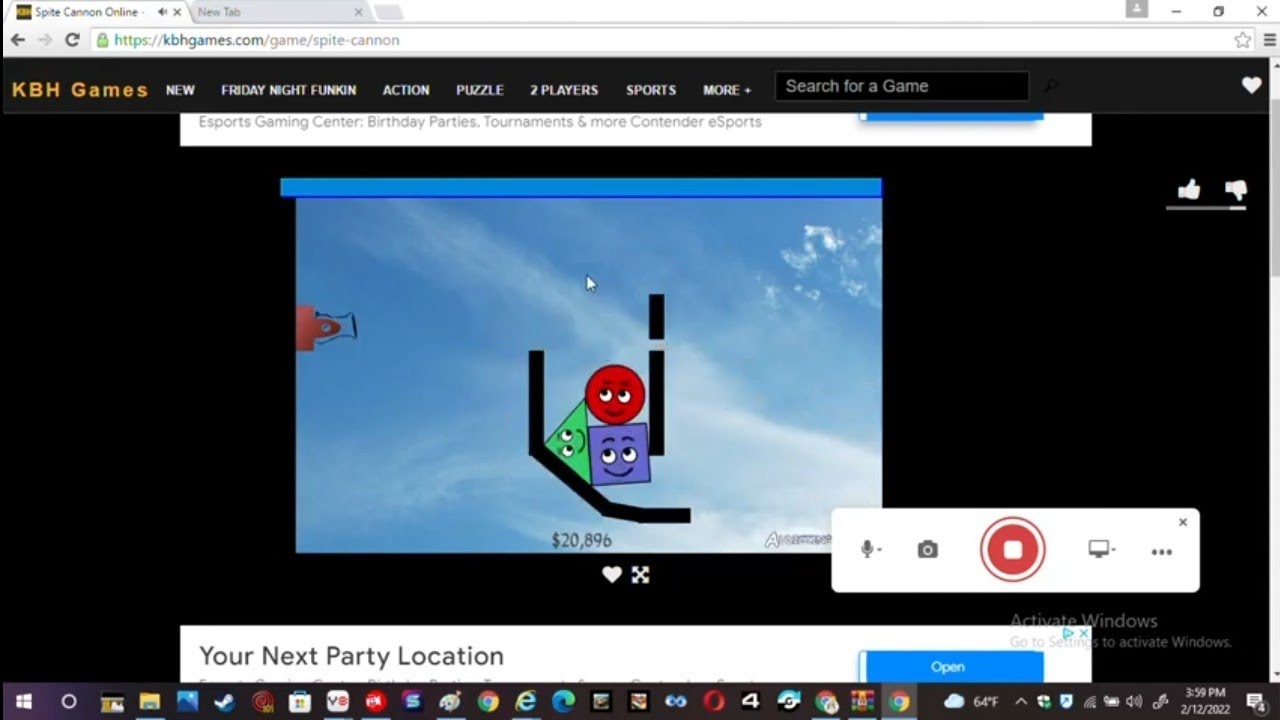Viewport: 1280px width, 720px height.
Task: Click the Open button on the ad
Action: [948, 667]
